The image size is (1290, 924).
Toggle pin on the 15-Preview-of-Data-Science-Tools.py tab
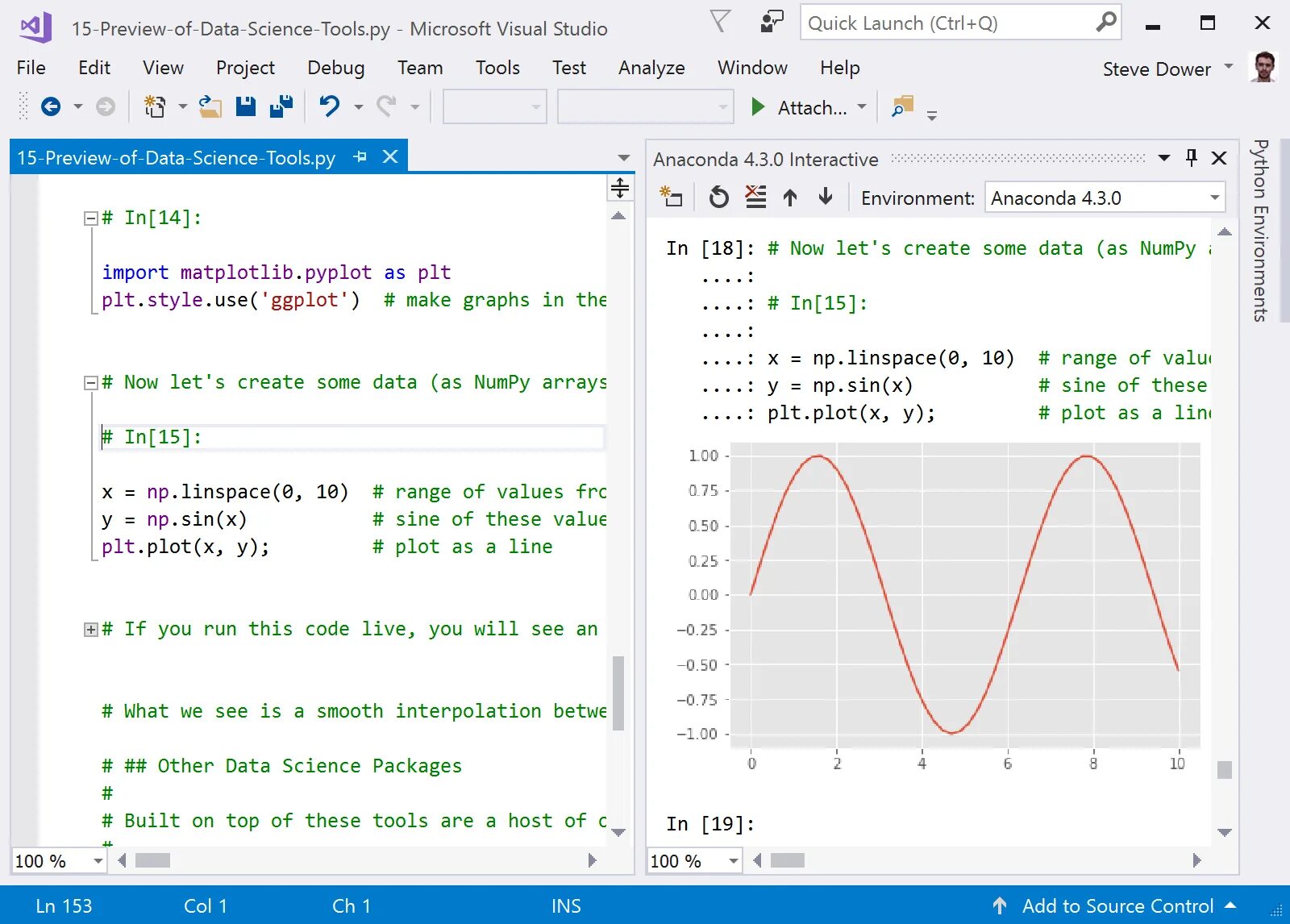coord(360,157)
